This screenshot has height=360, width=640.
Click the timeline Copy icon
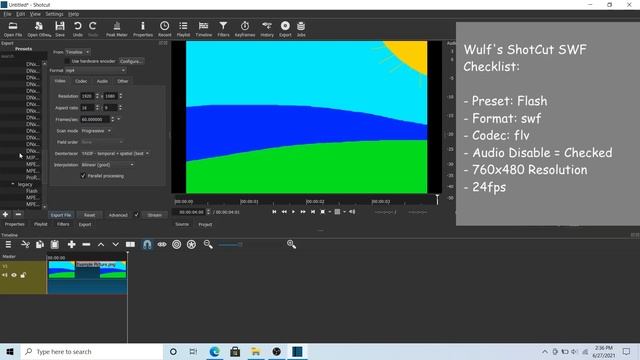pyautogui.click(x=40, y=244)
